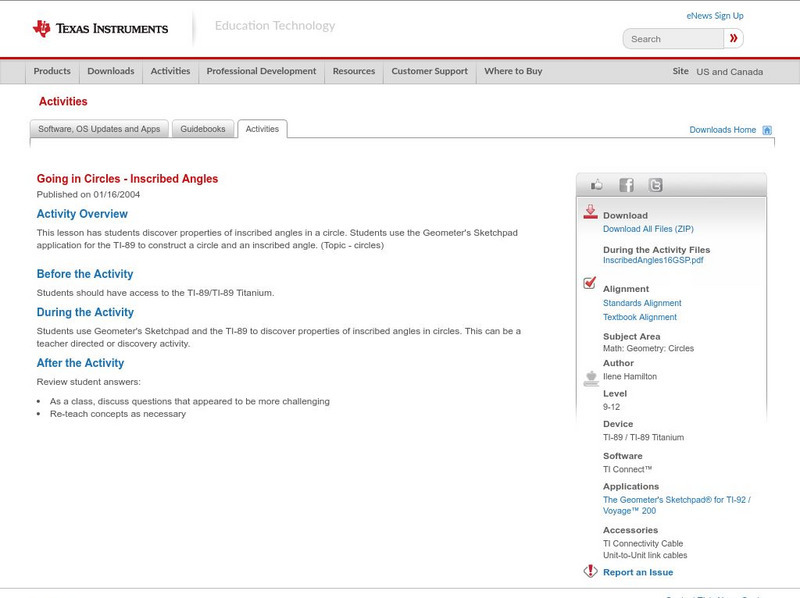This screenshot has width=800, height=598.
Task: Click inside the Search input field
Action: click(x=674, y=39)
